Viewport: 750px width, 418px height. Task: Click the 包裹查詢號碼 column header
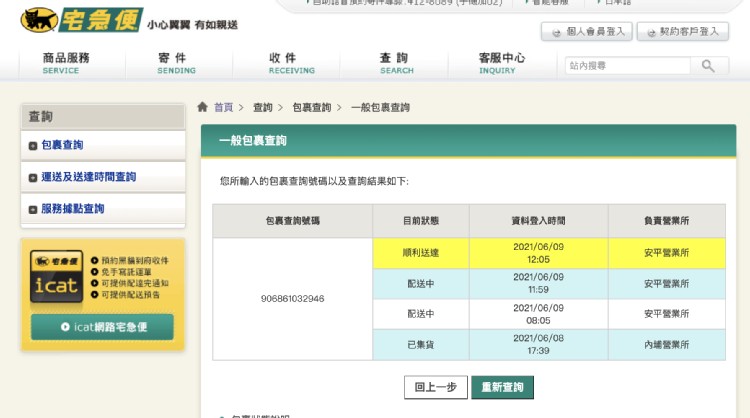click(x=293, y=221)
